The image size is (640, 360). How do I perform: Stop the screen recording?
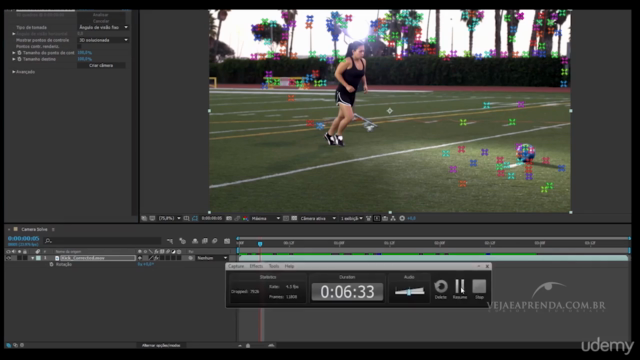479,287
